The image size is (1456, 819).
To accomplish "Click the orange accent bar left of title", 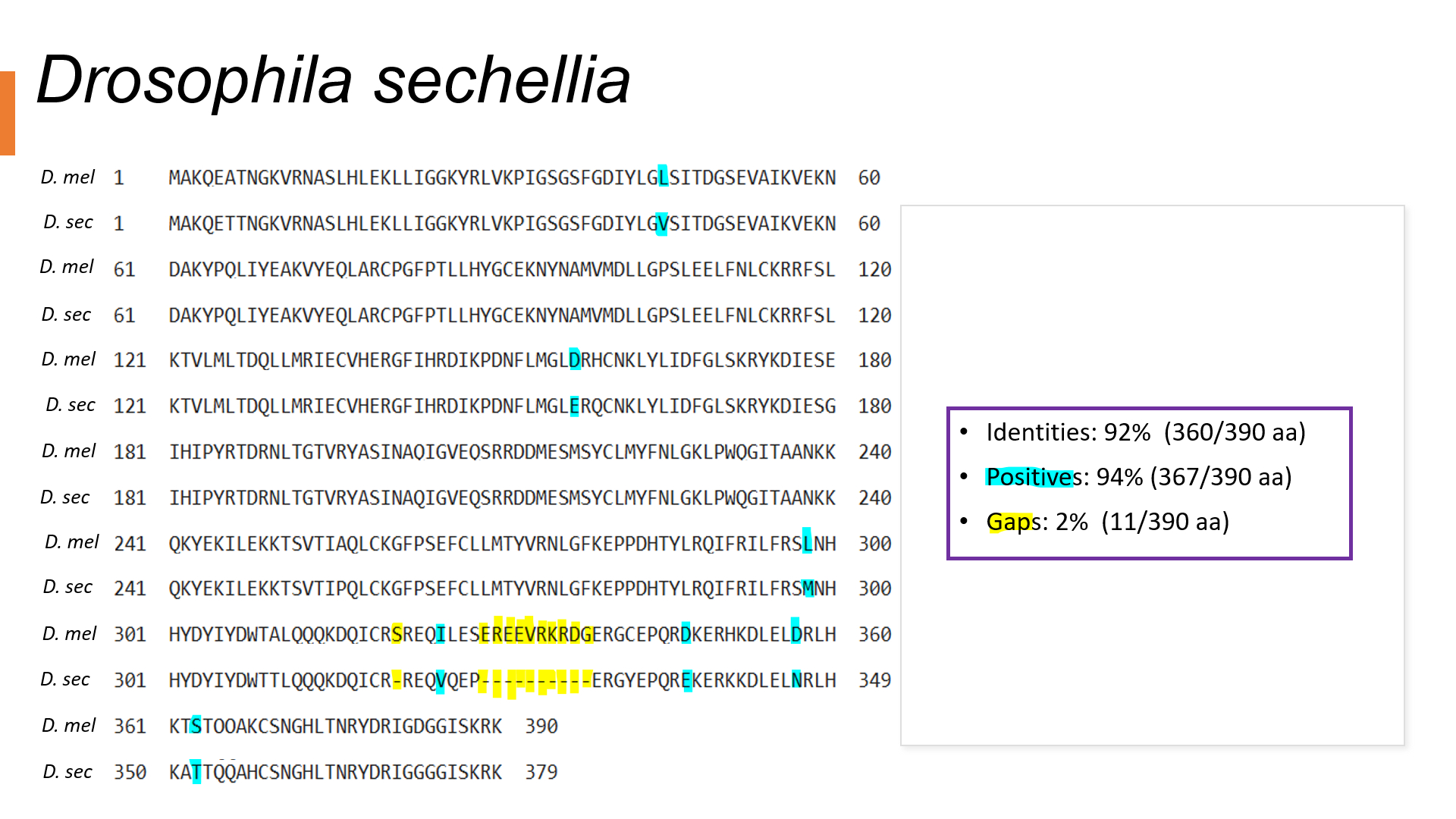I will 8,113.
